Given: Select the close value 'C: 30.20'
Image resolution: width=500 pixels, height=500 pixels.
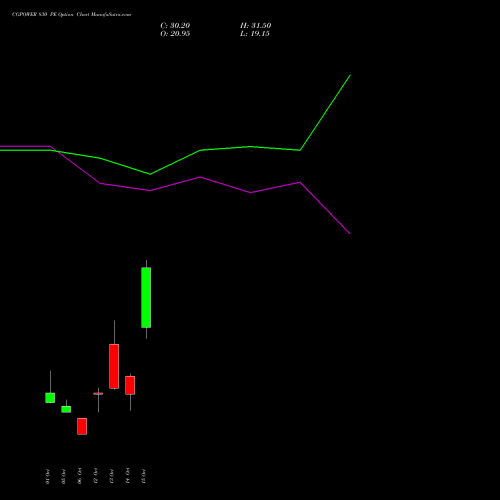Looking at the screenshot, I should (x=175, y=26).
